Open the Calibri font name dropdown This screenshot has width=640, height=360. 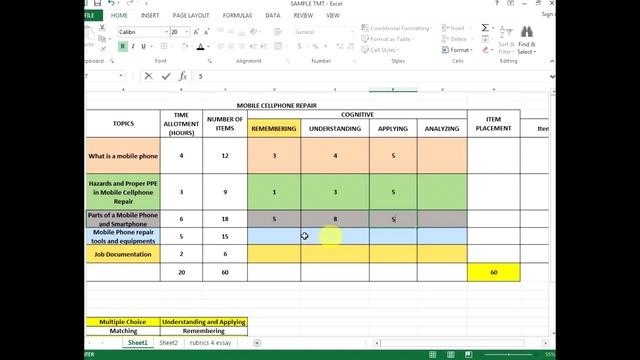[167, 32]
